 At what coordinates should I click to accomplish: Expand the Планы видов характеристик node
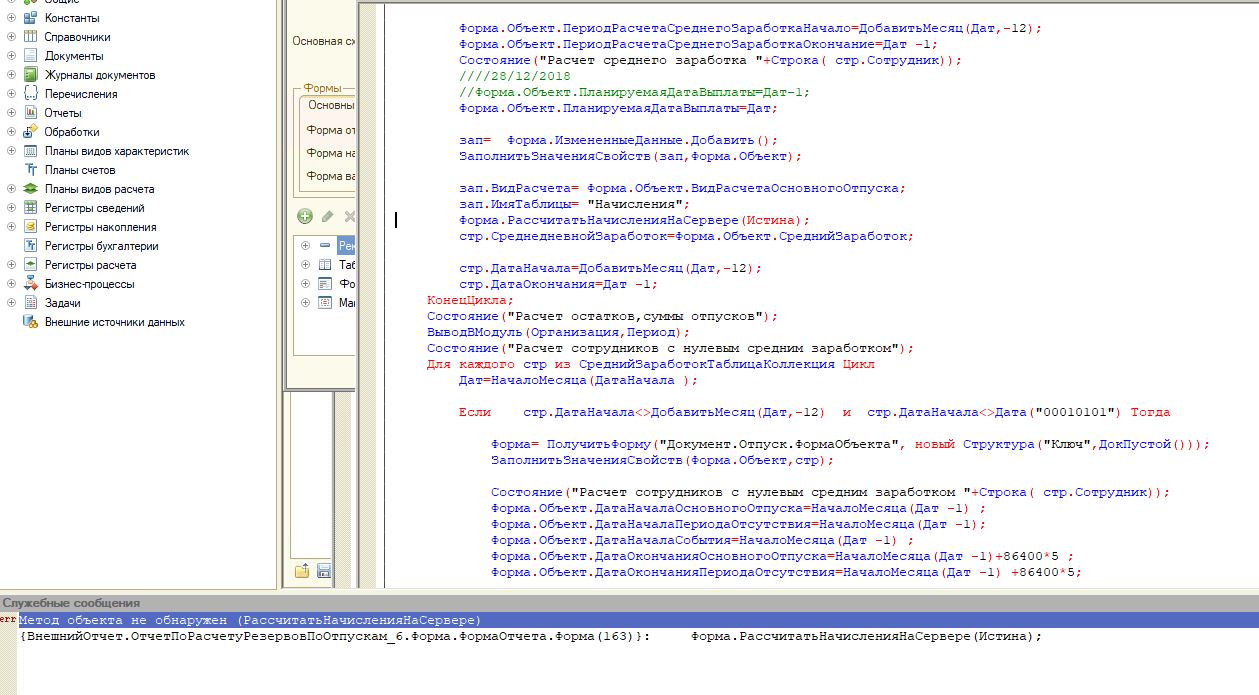tap(11, 151)
